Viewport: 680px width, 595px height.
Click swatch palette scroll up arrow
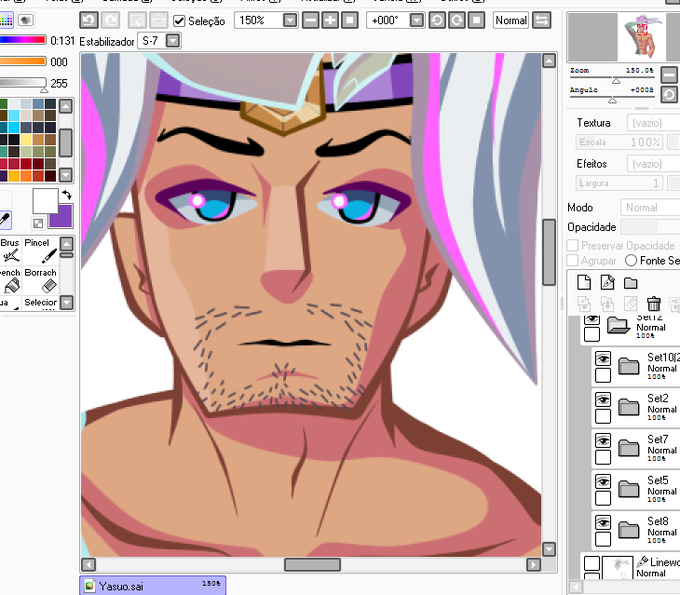click(65, 106)
